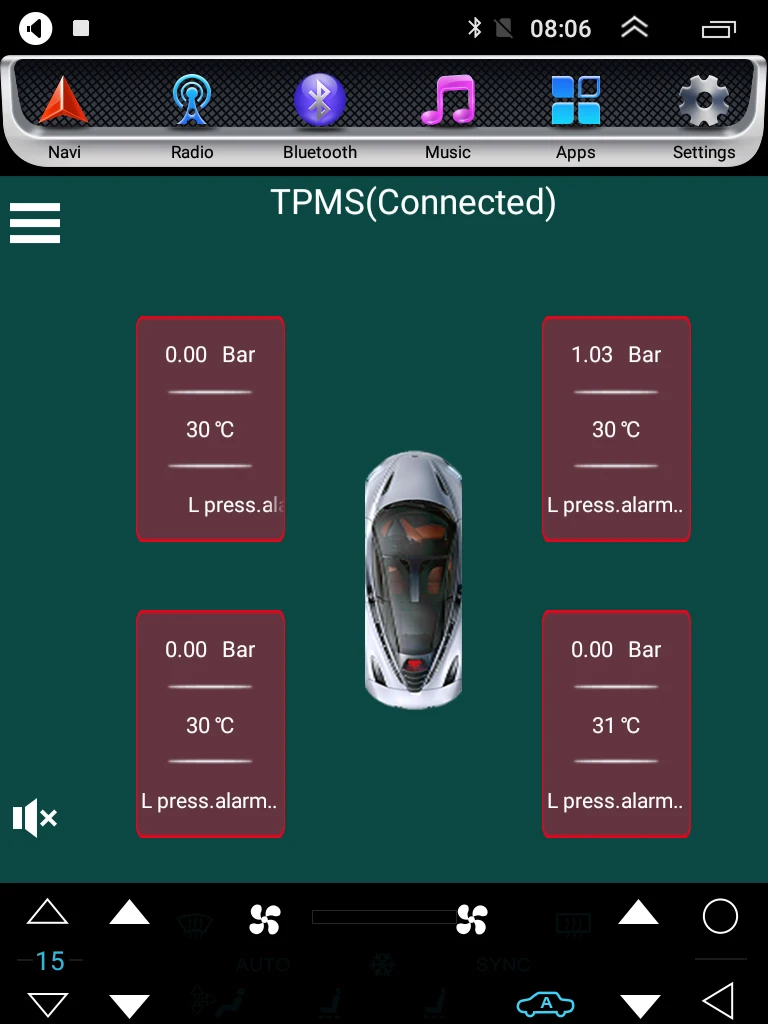Launch the Radio app
This screenshot has height=1024, width=768.
point(192,118)
